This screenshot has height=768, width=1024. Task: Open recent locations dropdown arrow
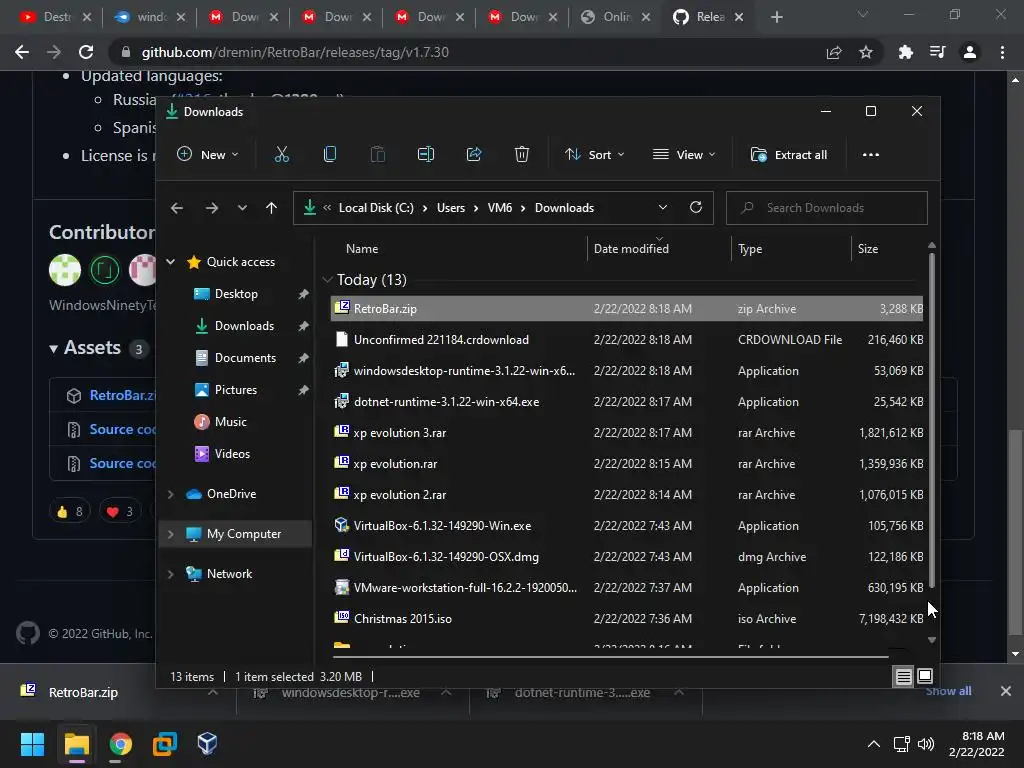(242, 208)
